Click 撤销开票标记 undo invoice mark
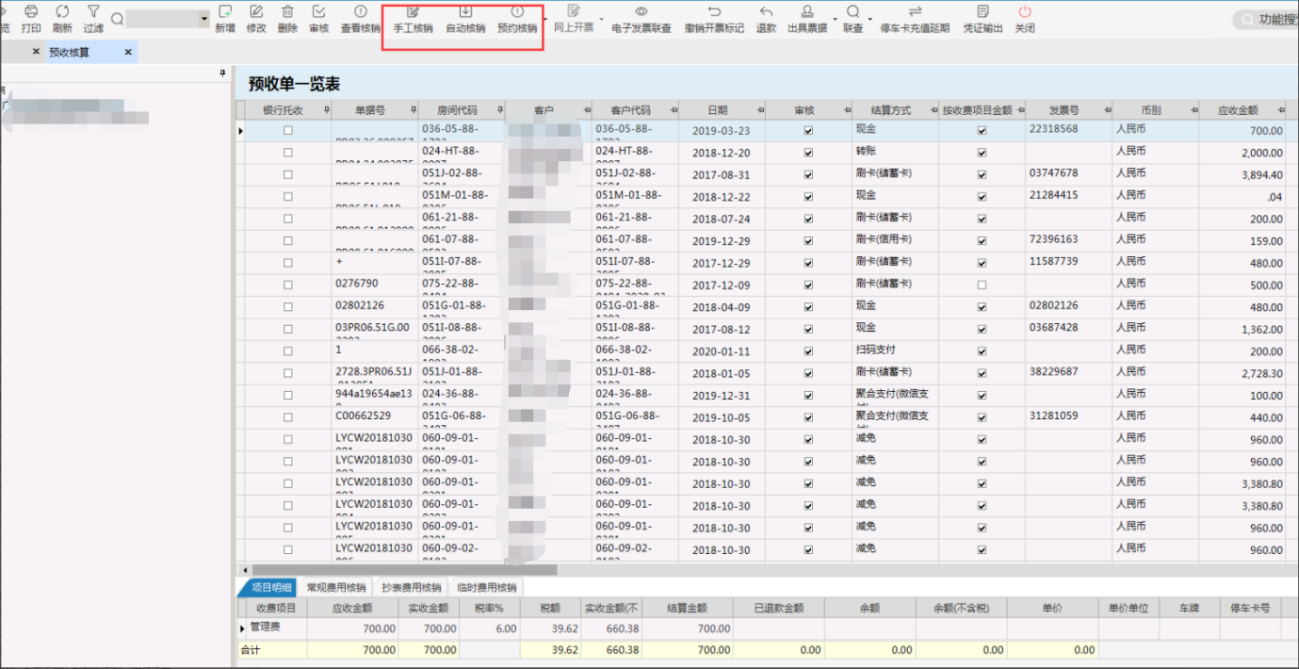This screenshot has width=1299, height=669. (714, 19)
